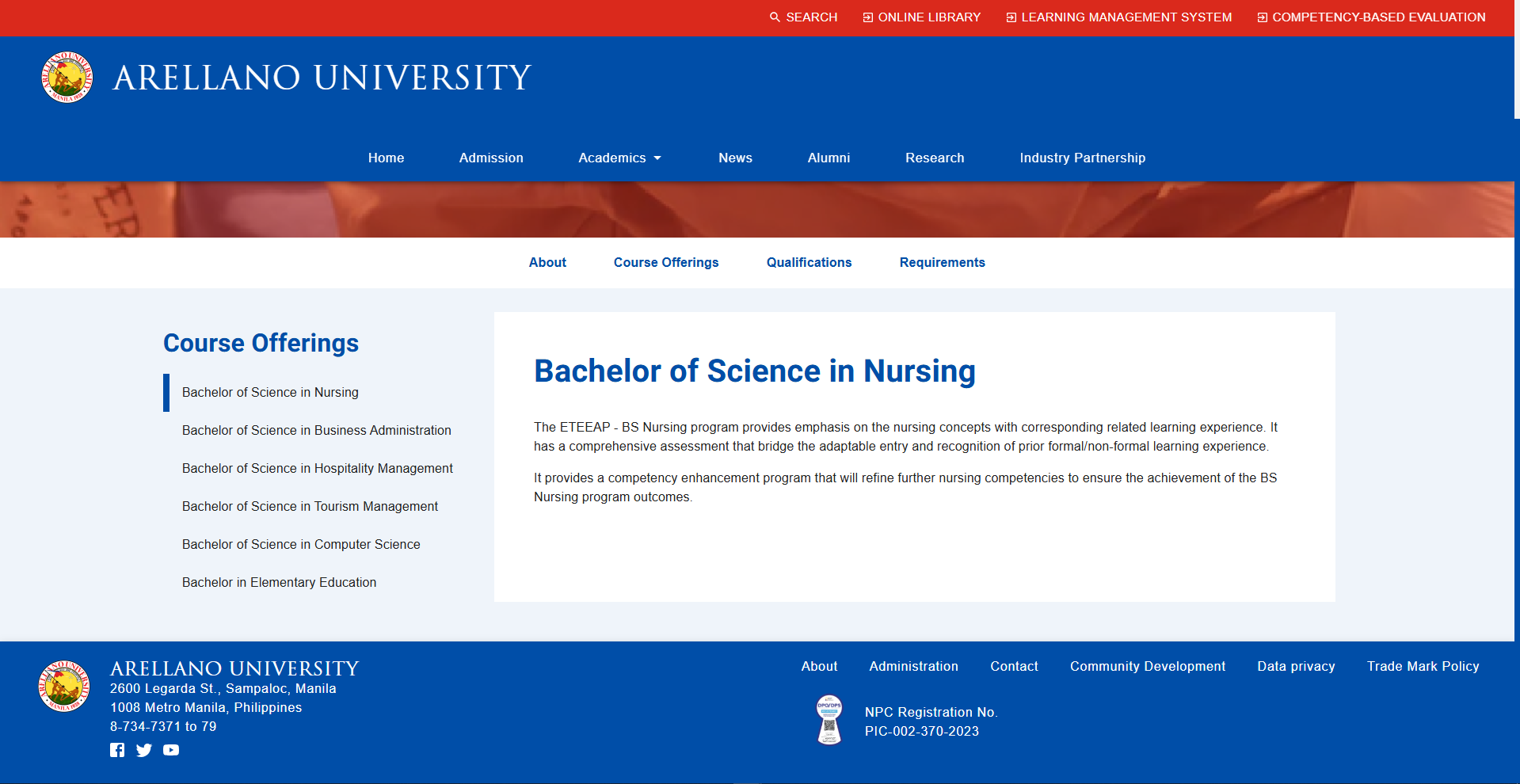The image size is (1520, 784).
Task: Click the Twitter bird icon in footer
Action: [x=143, y=750]
